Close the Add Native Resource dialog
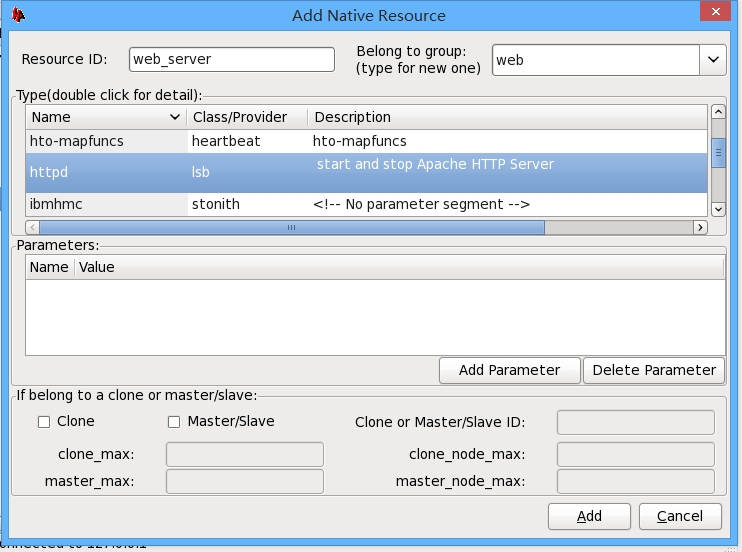742x552 pixels. [x=715, y=11]
